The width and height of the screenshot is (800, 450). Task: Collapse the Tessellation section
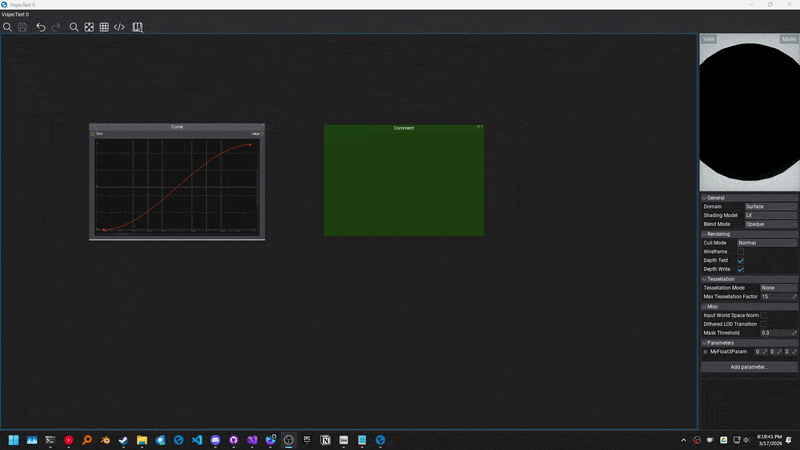click(x=749, y=279)
